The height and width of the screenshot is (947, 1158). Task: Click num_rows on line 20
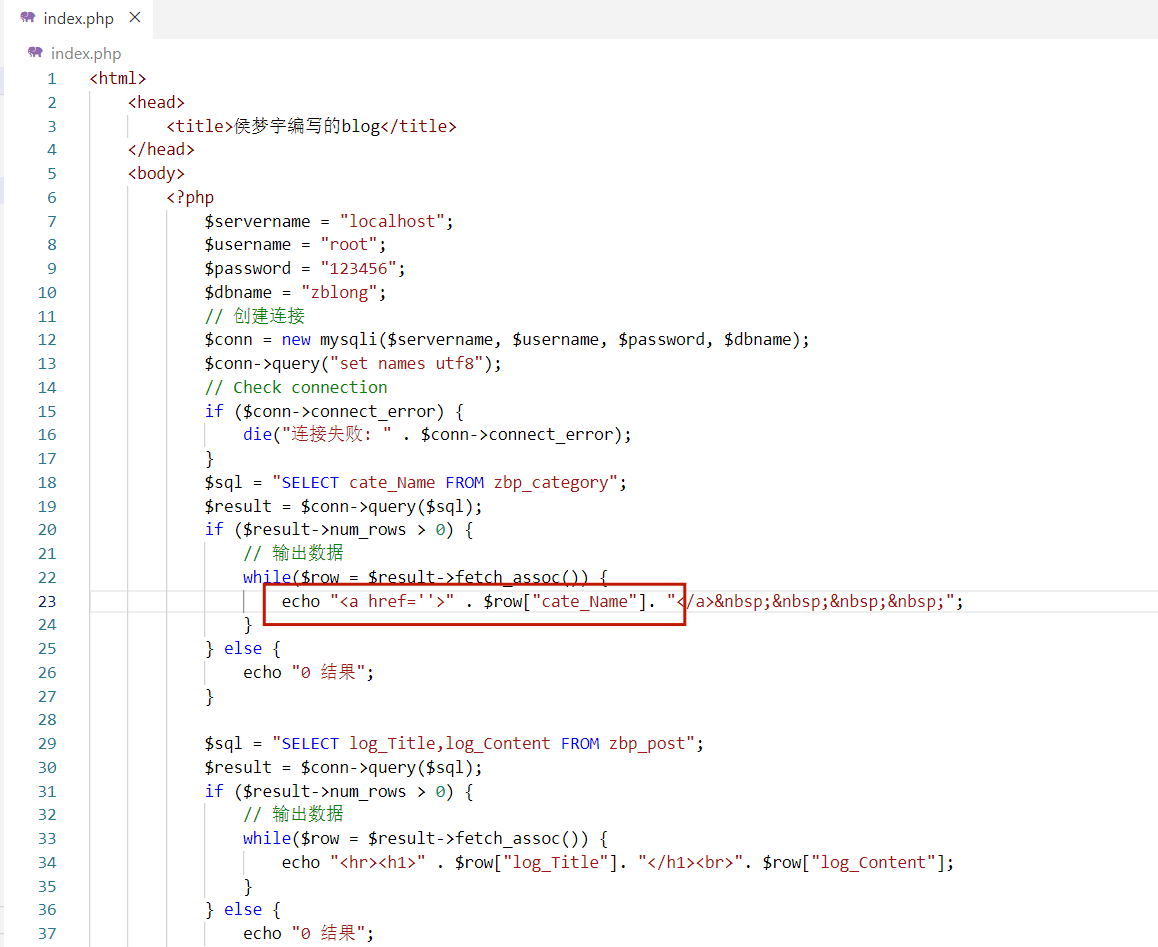(x=368, y=530)
